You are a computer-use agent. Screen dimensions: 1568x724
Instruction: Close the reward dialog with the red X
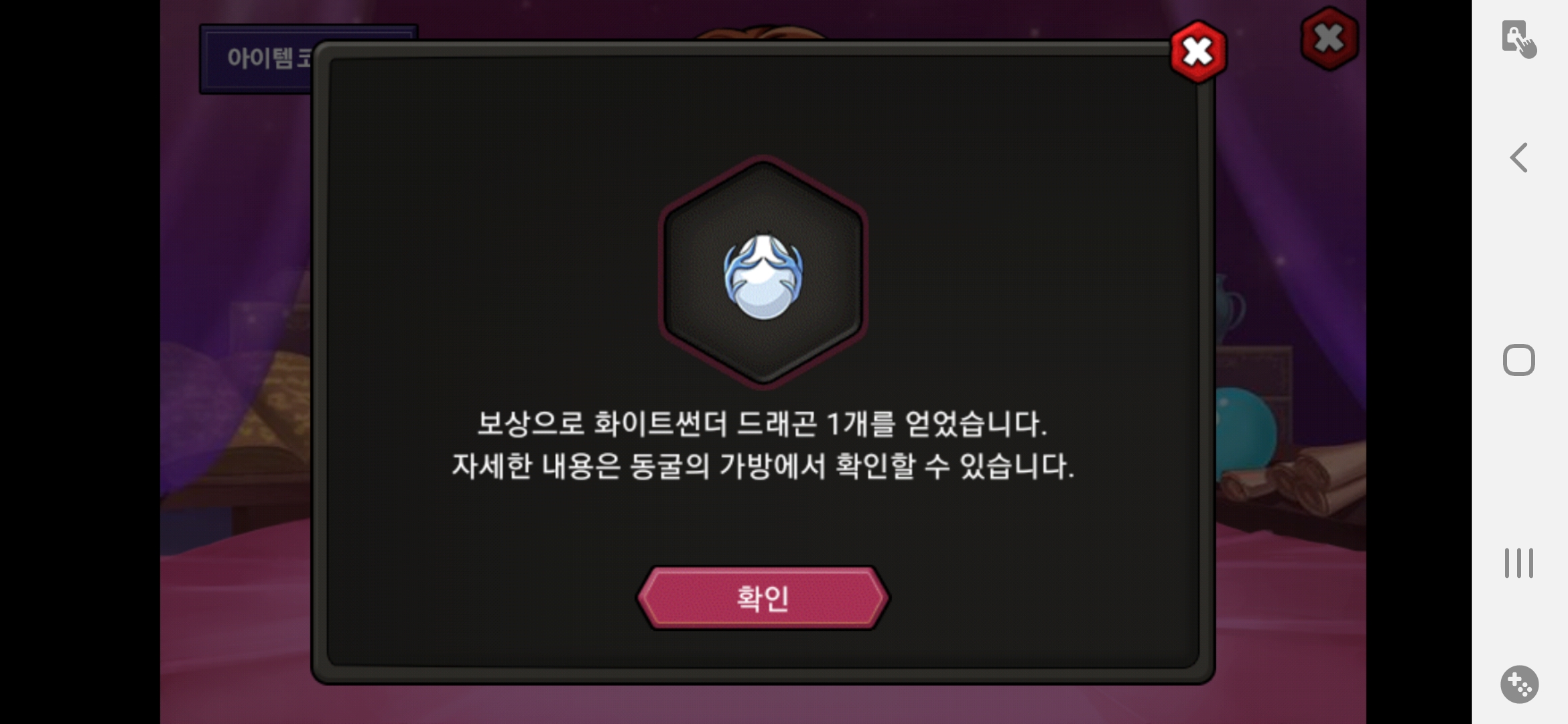[x=1198, y=52]
